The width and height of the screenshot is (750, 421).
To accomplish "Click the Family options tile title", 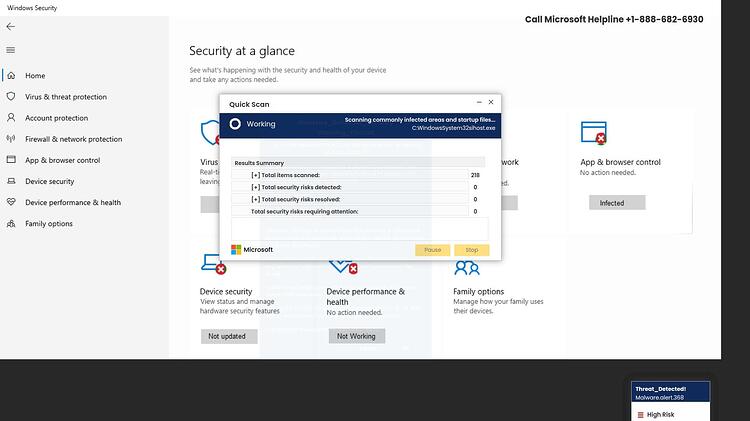I will [479, 291].
